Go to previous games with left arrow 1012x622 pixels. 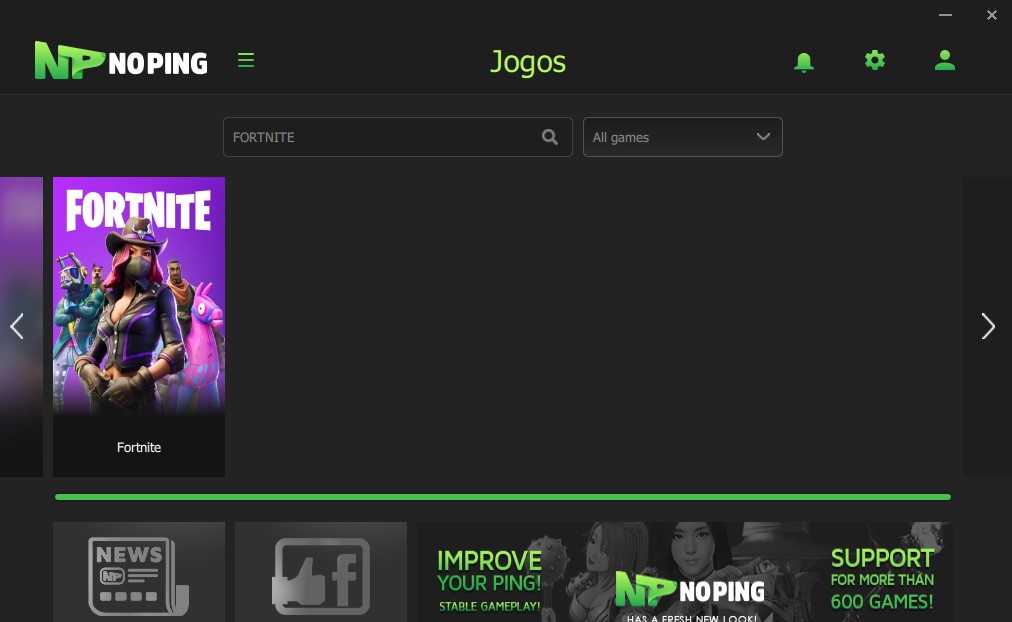coord(17,326)
